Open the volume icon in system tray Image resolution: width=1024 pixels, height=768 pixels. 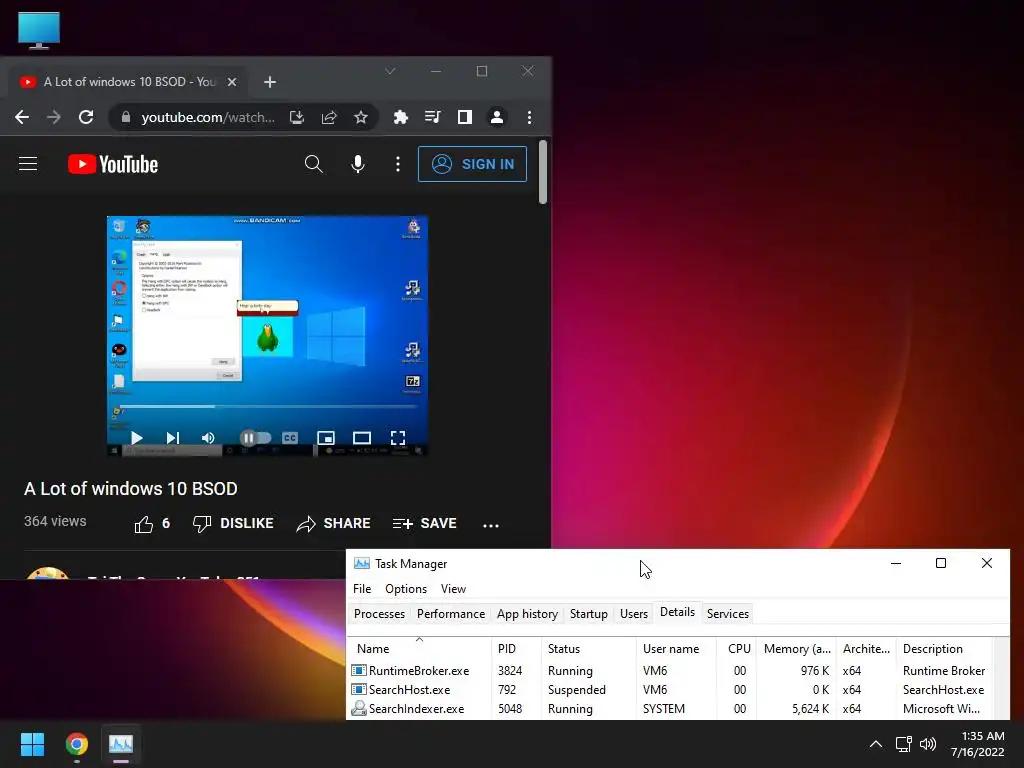(x=927, y=744)
